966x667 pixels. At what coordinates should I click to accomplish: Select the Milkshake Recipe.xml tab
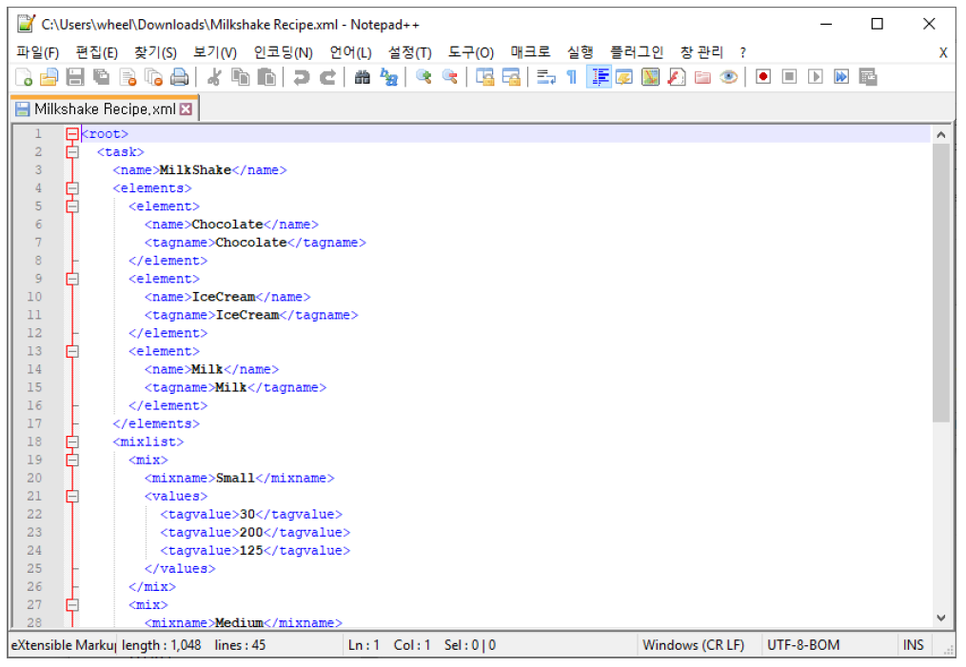click(x=105, y=109)
